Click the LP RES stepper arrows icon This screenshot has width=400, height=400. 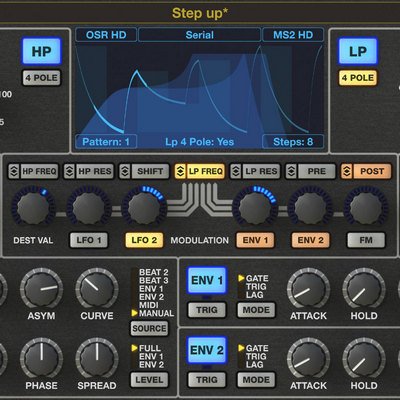click(x=236, y=171)
